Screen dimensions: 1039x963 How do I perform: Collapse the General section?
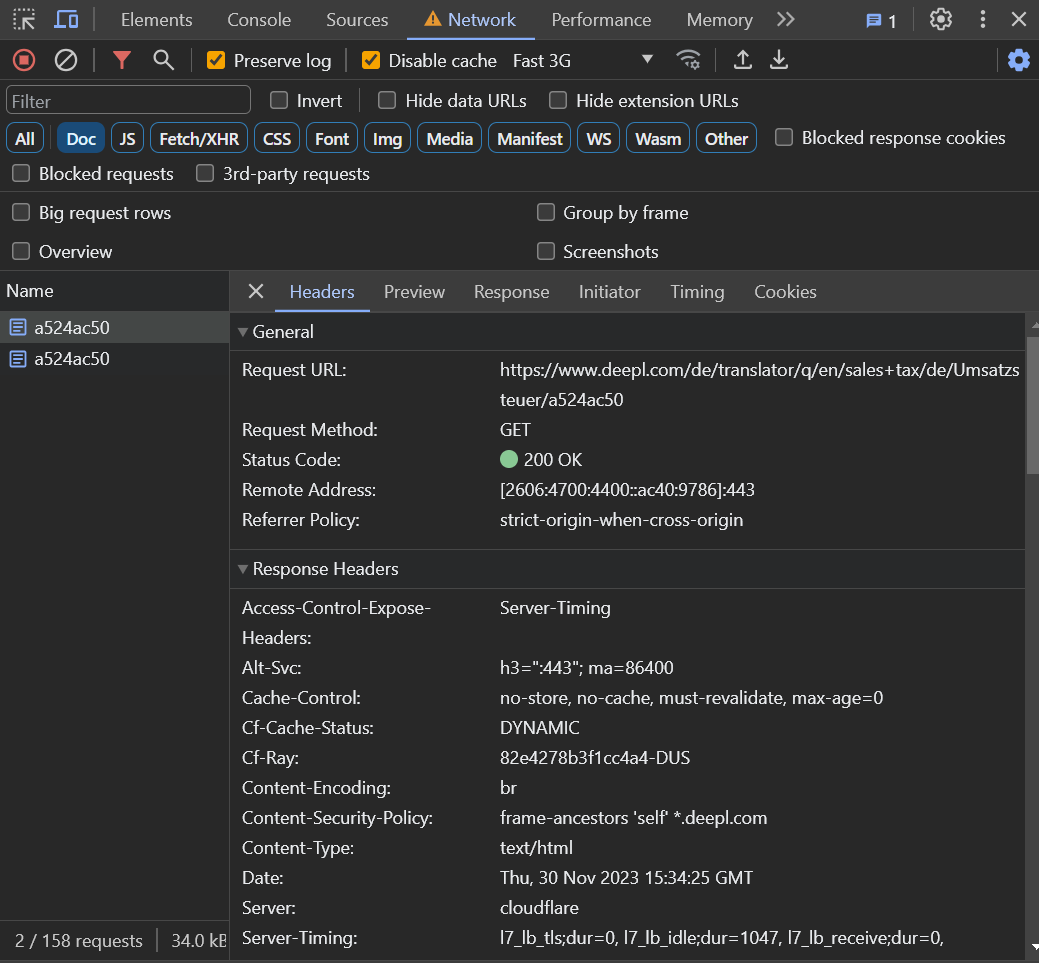[243, 332]
